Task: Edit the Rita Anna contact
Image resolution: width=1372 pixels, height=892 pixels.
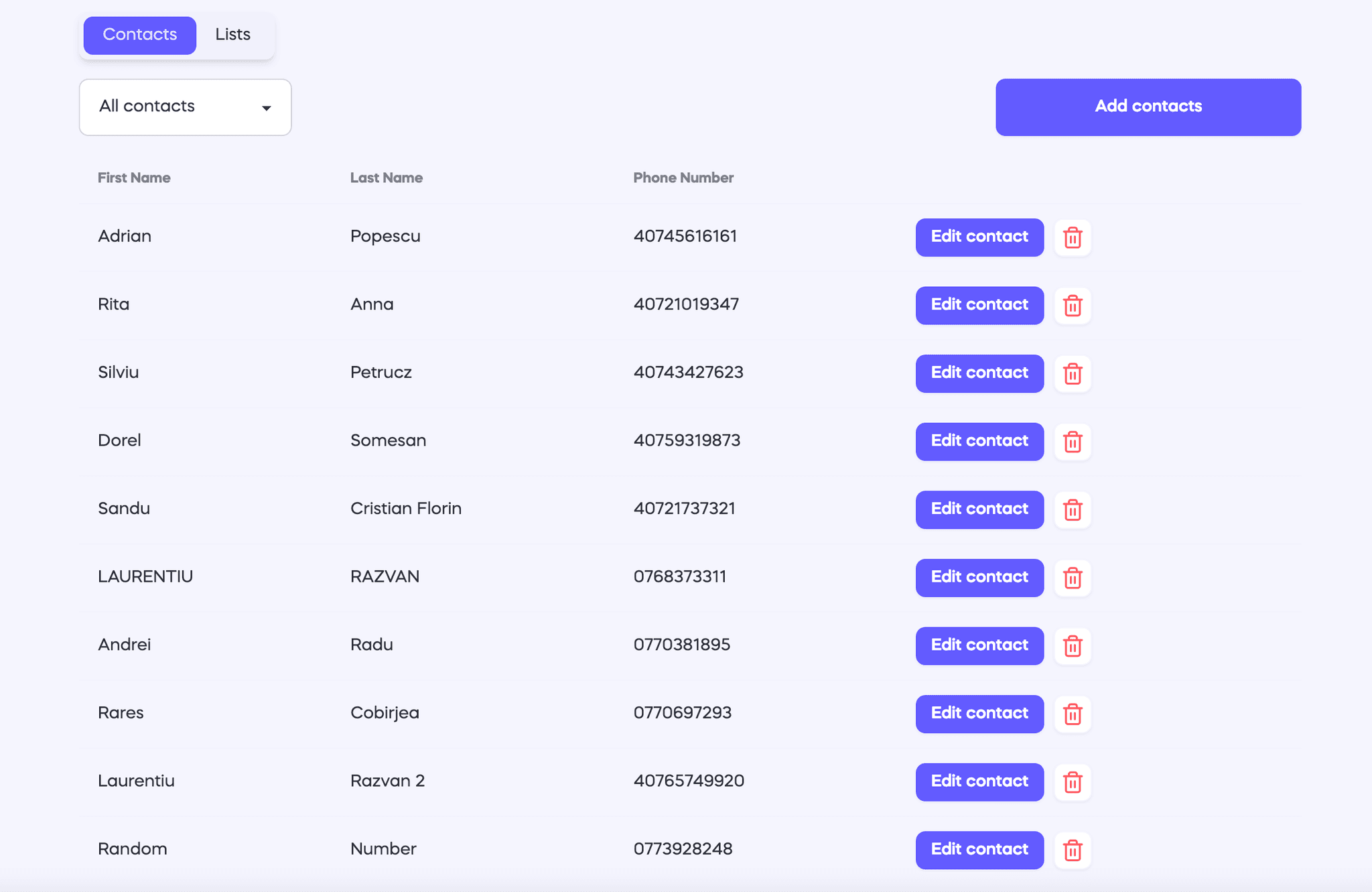Action: coord(979,306)
